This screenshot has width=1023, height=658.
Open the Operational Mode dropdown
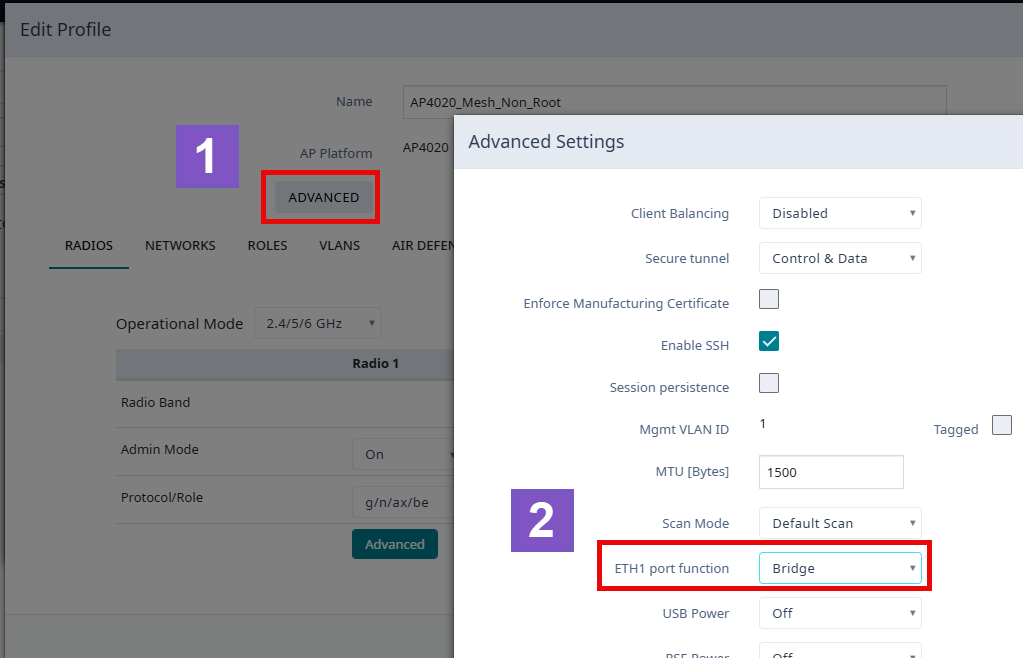(x=317, y=322)
